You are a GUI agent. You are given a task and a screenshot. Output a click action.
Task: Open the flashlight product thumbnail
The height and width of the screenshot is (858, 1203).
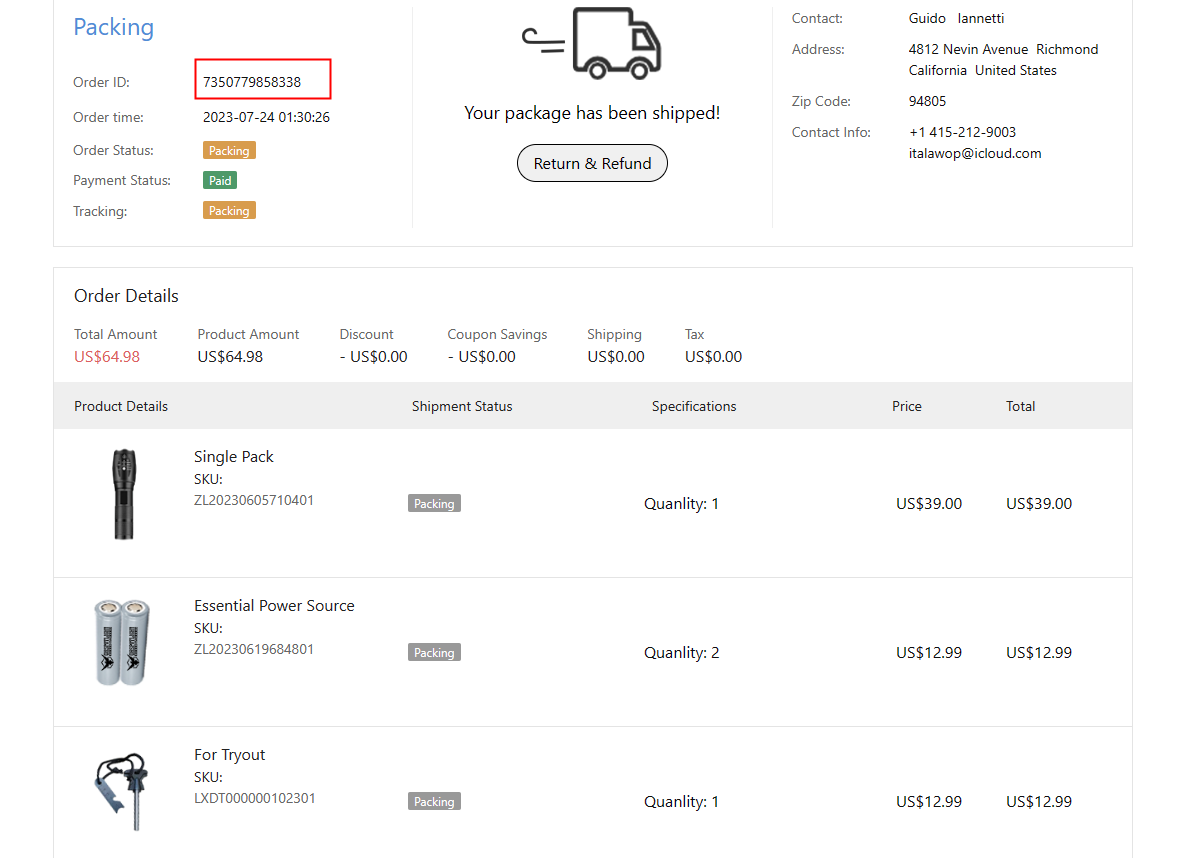tap(124, 494)
